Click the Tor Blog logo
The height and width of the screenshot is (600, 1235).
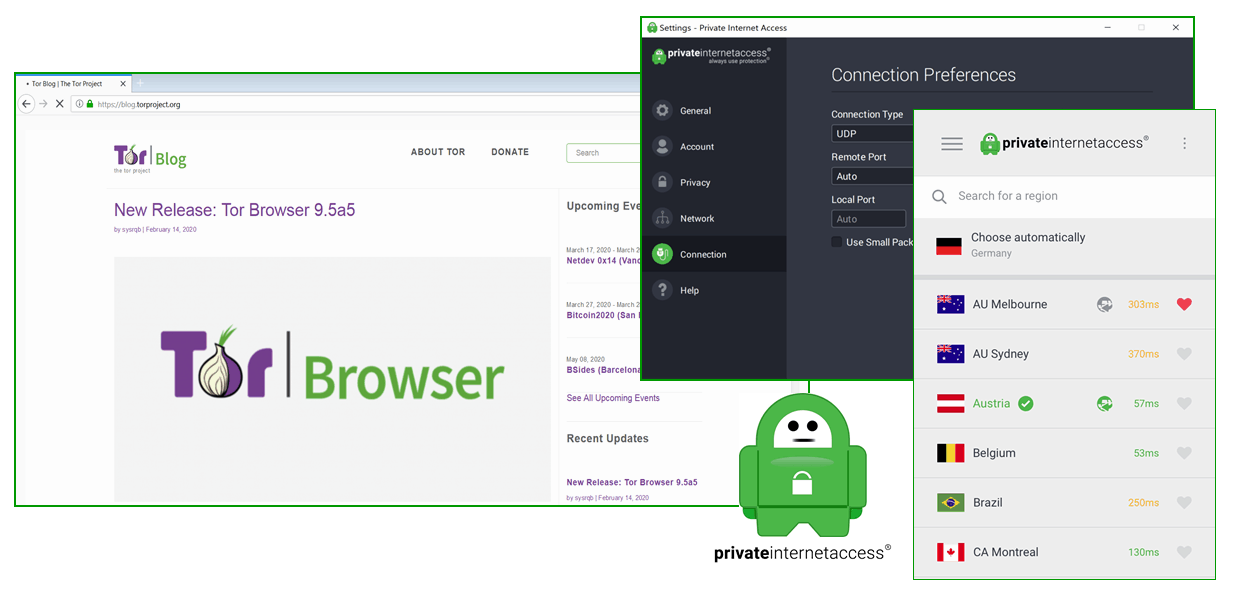click(150, 158)
